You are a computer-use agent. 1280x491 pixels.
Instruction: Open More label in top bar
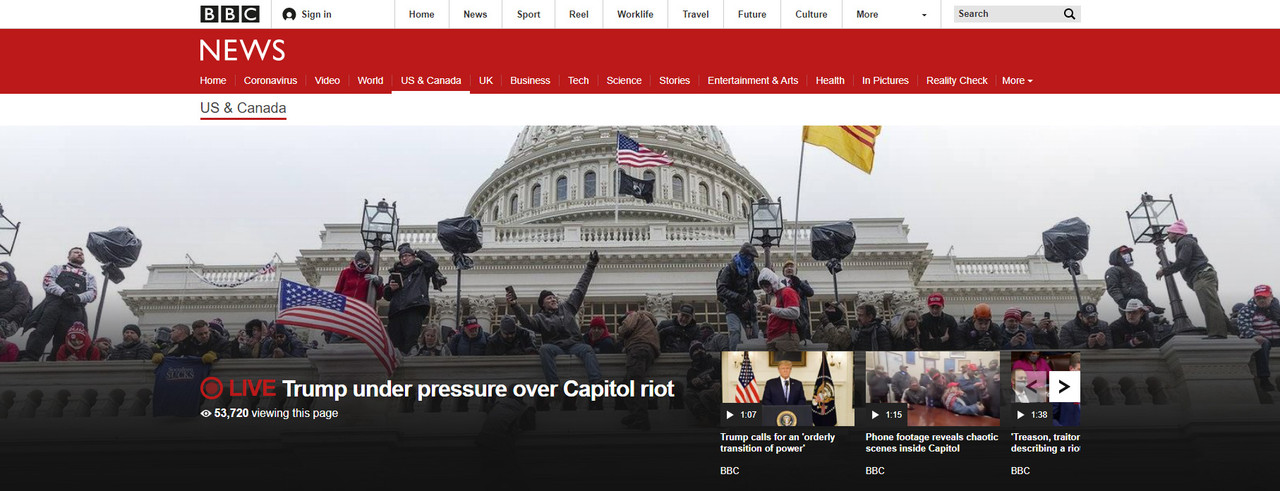(867, 14)
